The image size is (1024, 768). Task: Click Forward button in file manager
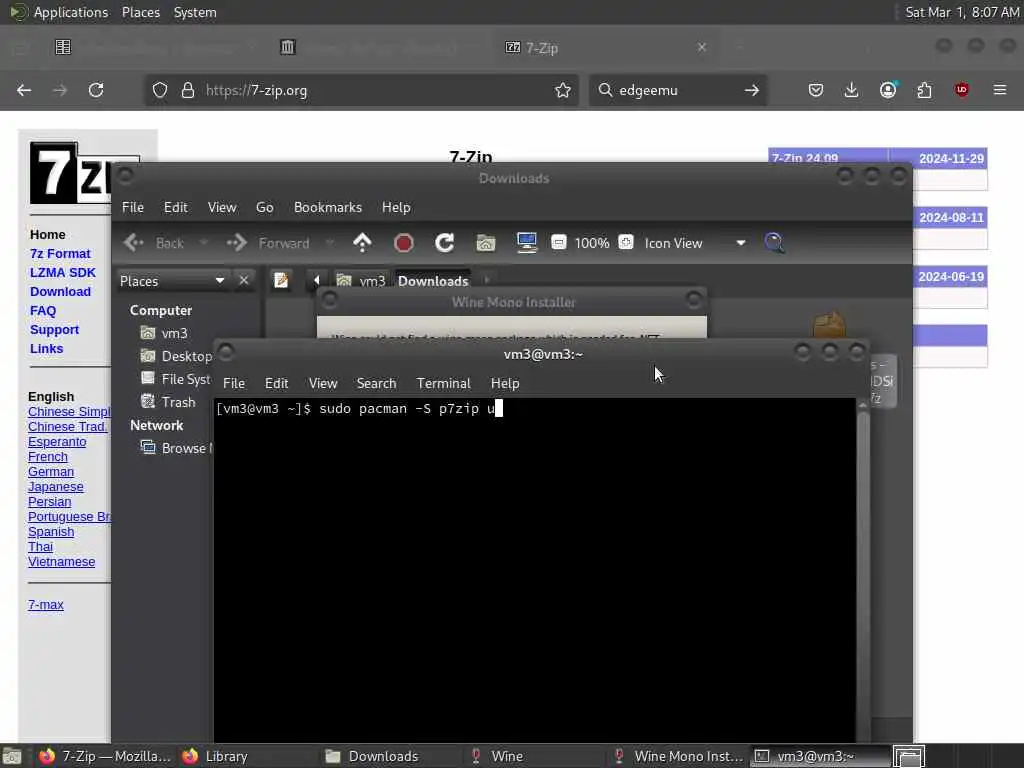pos(268,243)
